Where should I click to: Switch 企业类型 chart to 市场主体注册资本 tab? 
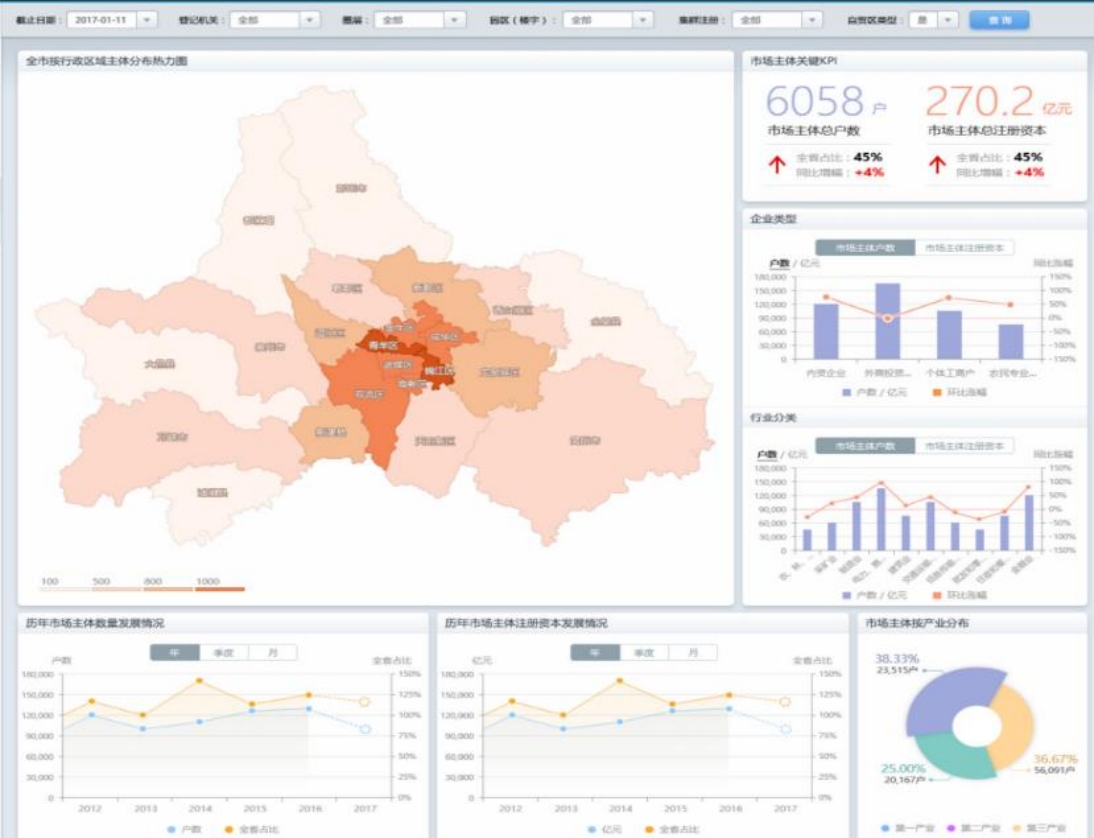coord(964,248)
